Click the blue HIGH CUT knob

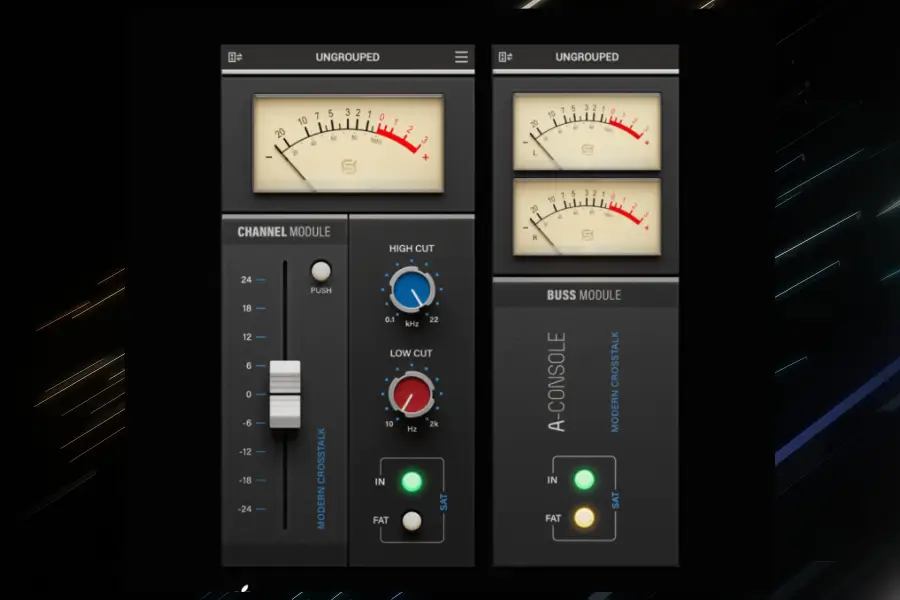point(412,289)
